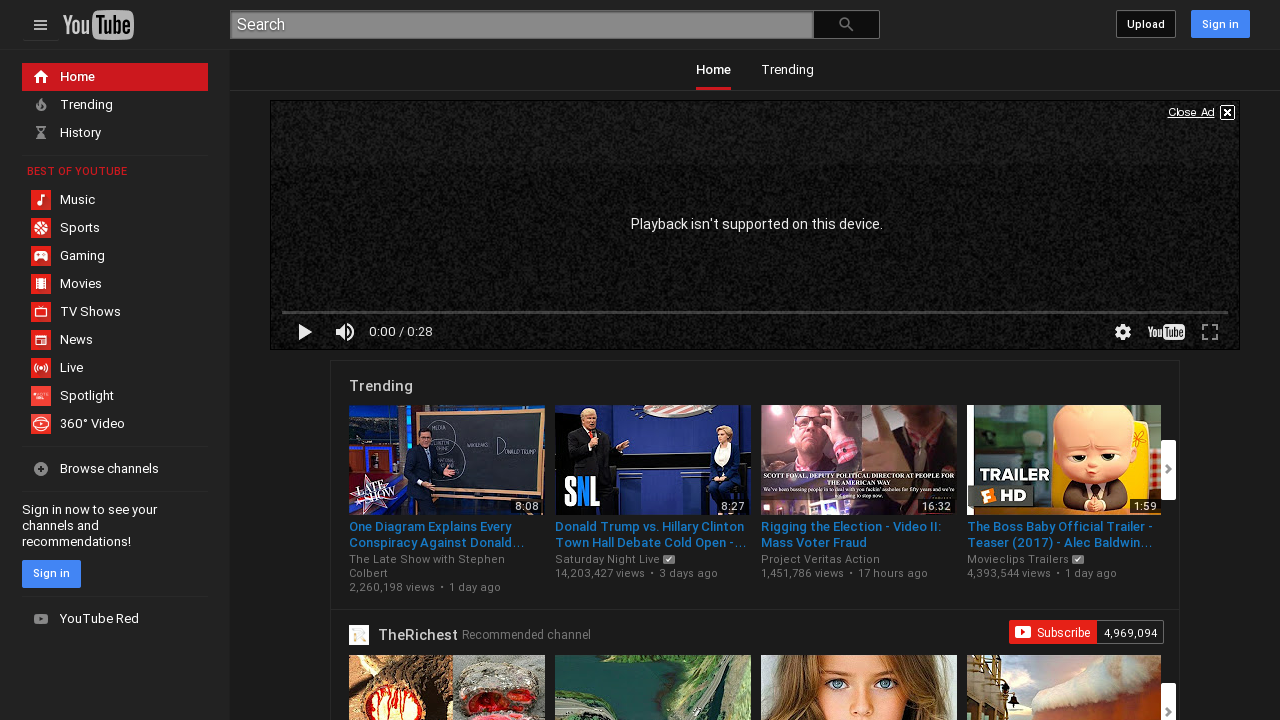Select Trending in the sidebar

pos(115,105)
